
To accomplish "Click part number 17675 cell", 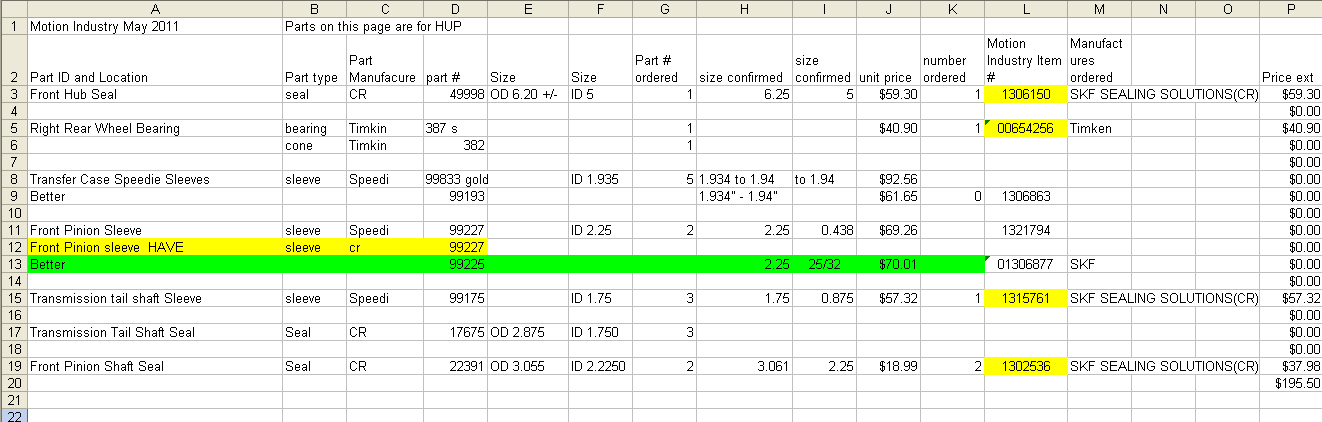I will coord(455,332).
